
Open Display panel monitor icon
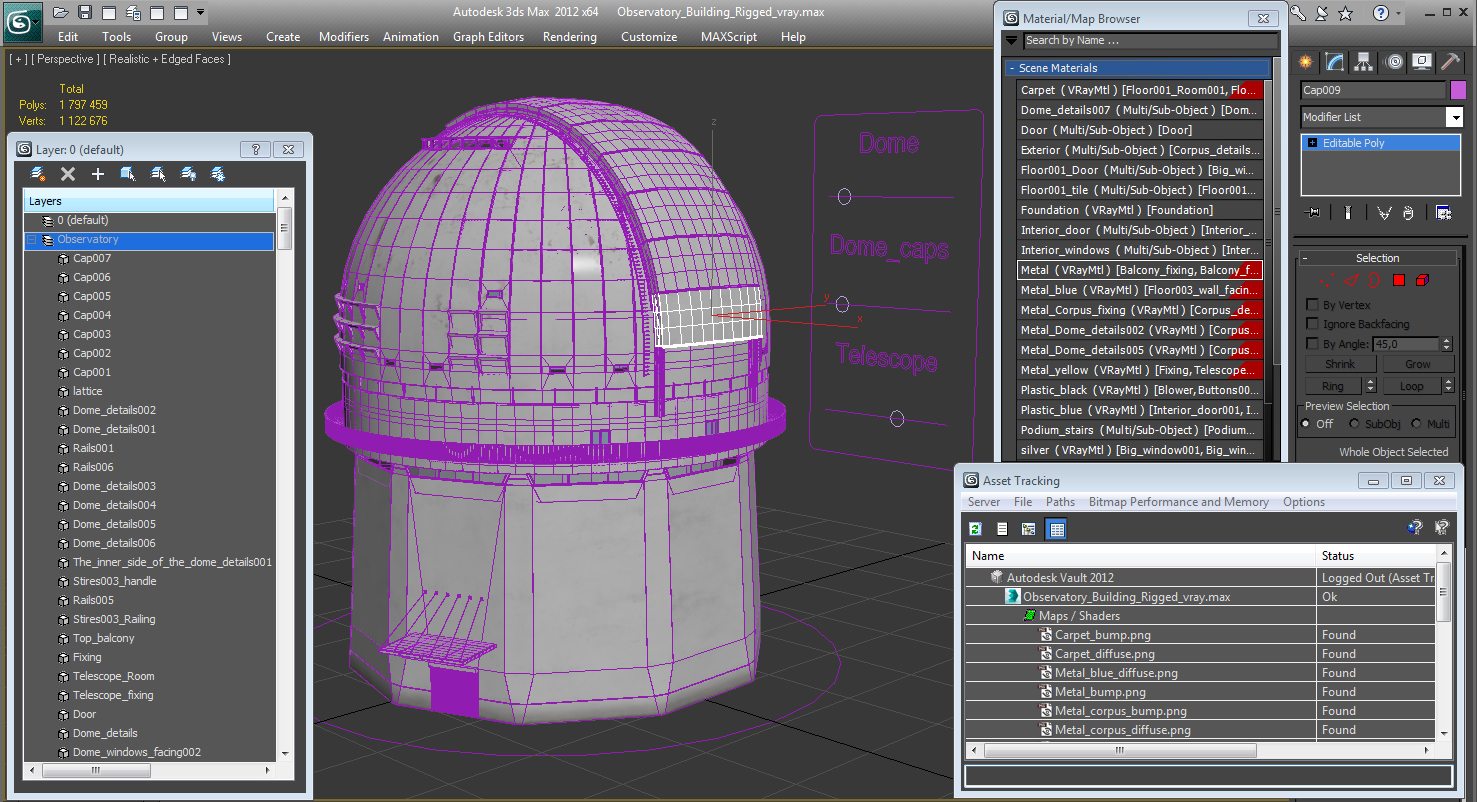coord(1422,62)
